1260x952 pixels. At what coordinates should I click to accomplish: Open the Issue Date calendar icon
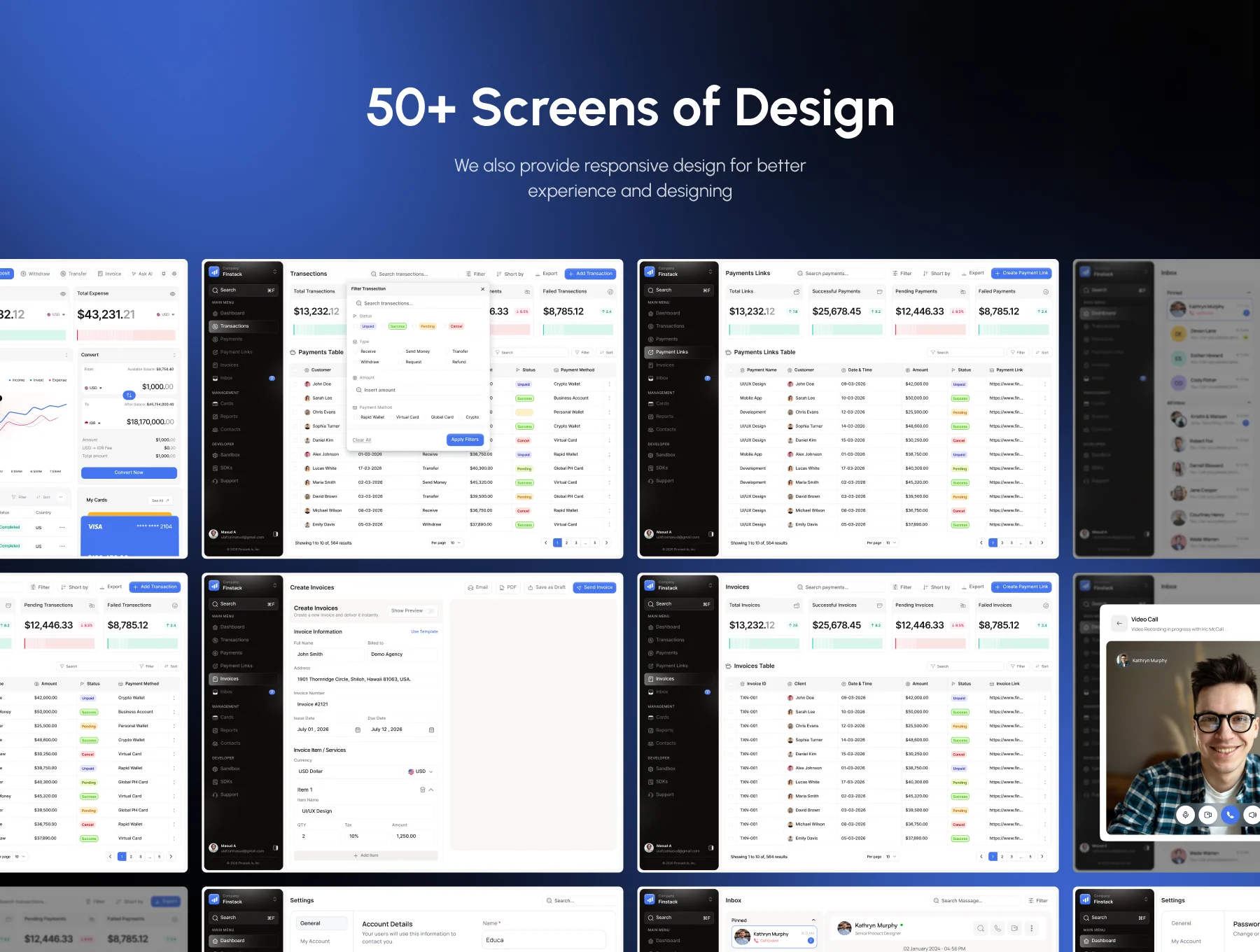coord(358,730)
